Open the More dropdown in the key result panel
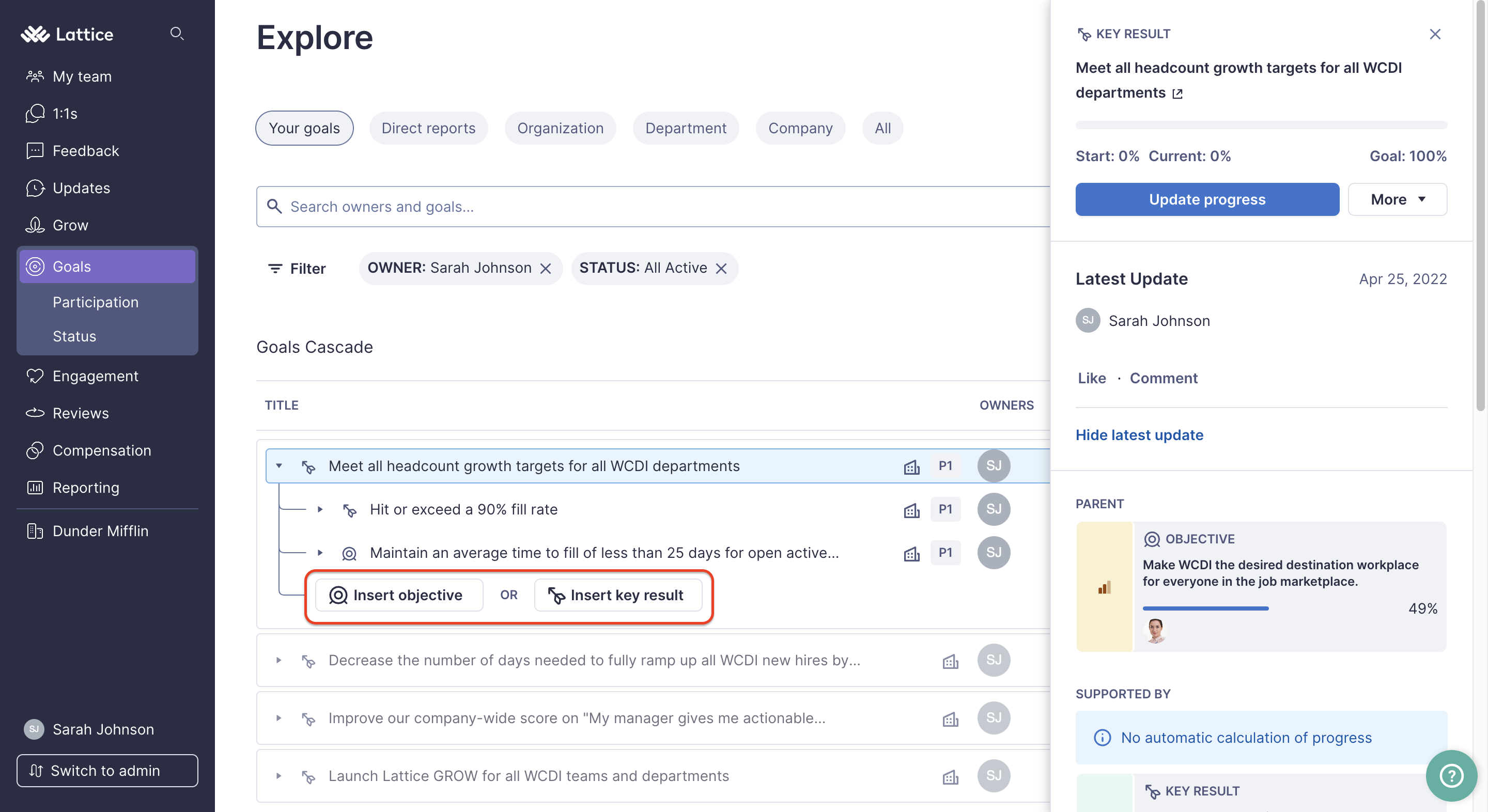 1397,199
